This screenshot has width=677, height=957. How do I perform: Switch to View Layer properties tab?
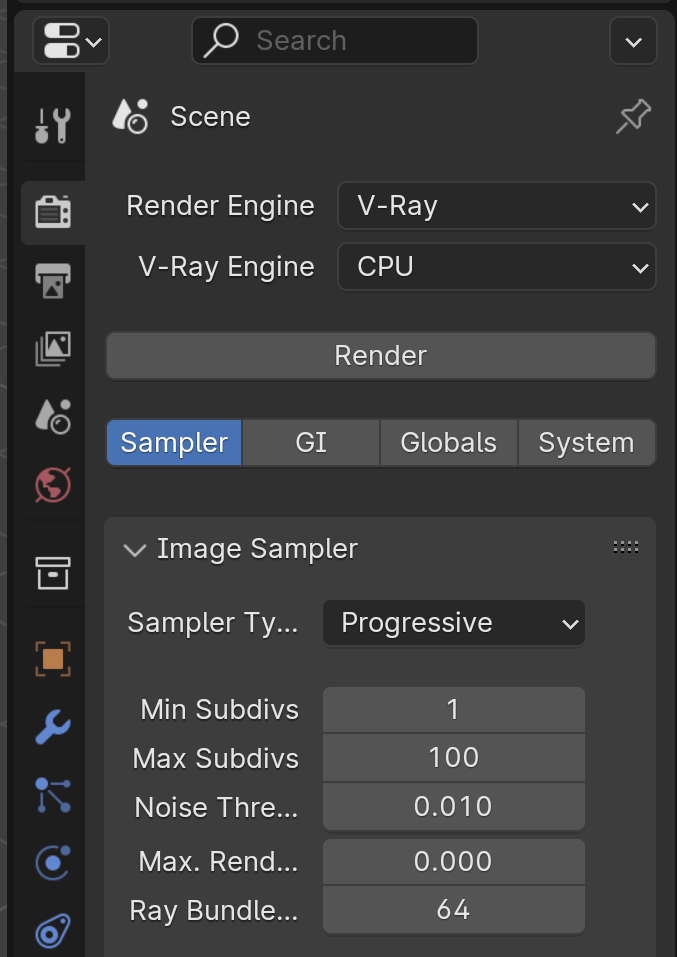pyautogui.click(x=53, y=349)
